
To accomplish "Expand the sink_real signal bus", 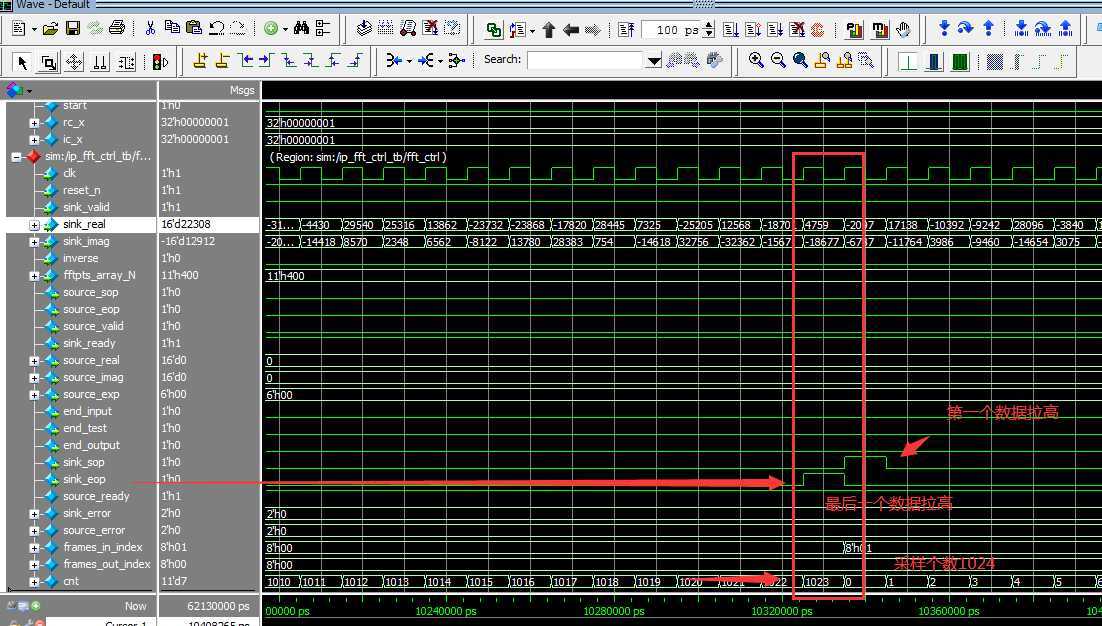I will (x=34, y=225).
